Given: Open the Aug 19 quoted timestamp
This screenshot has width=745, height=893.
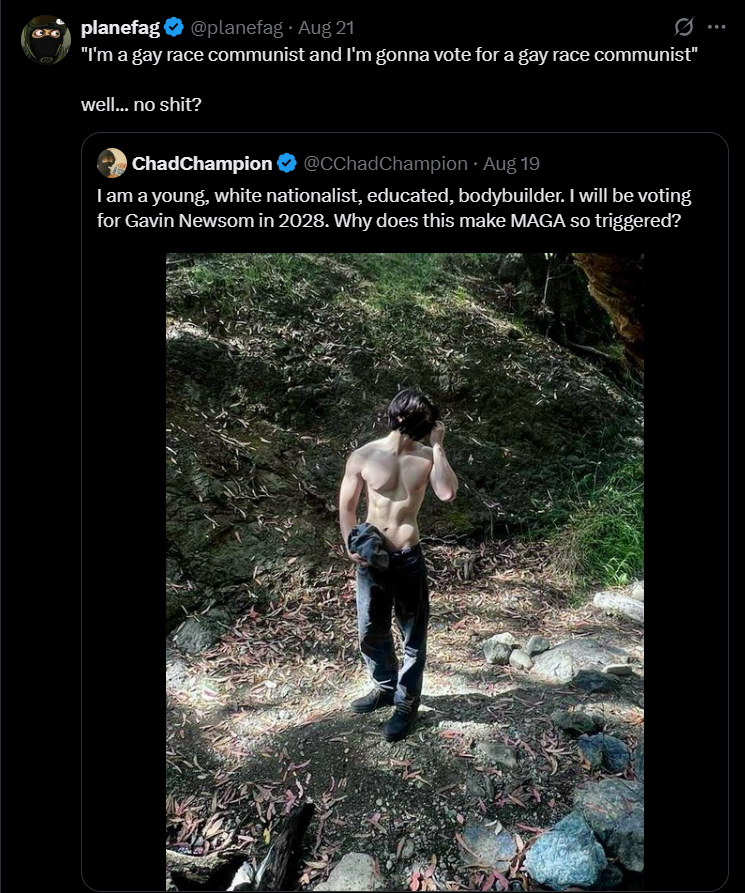Looking at the screenshot, I should [511, 163].
